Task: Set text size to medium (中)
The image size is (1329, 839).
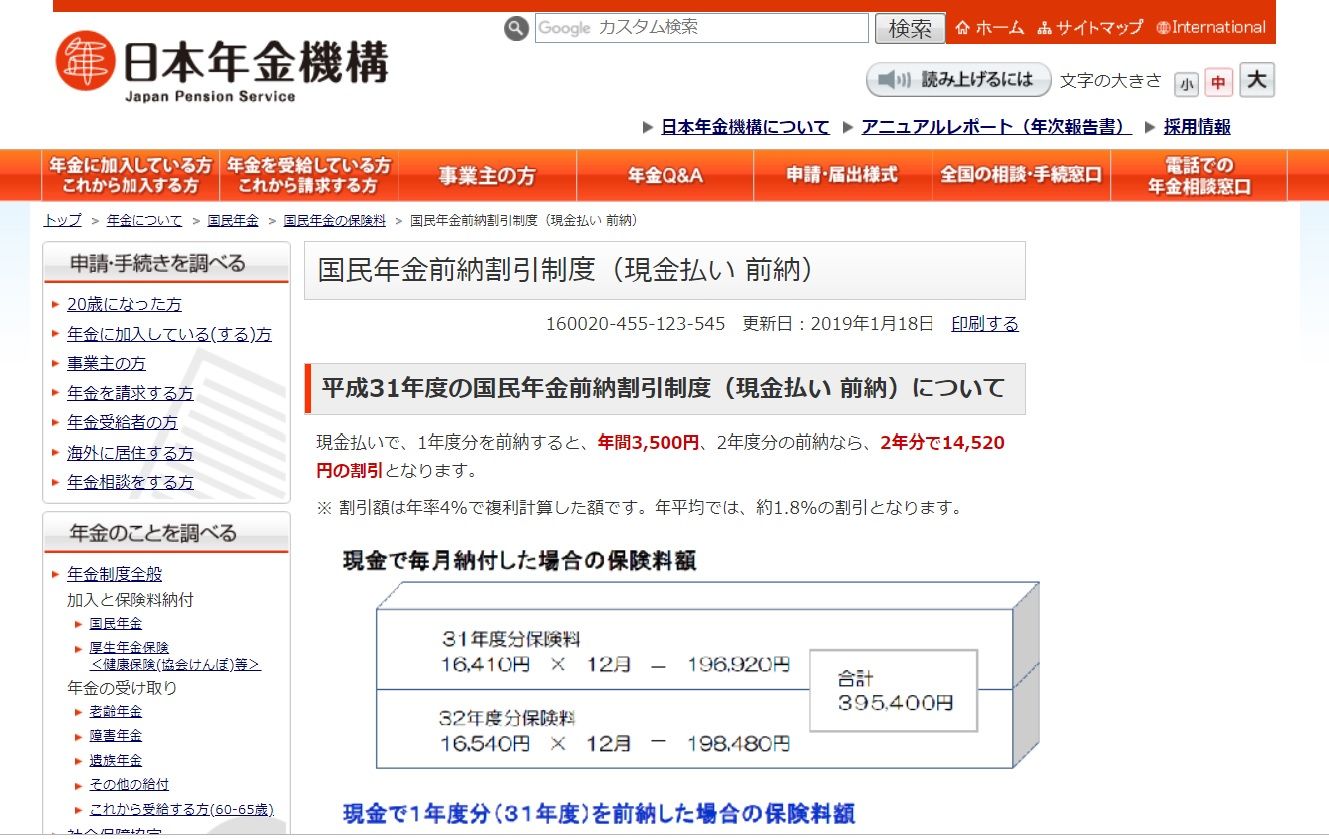Action: 1218,83
